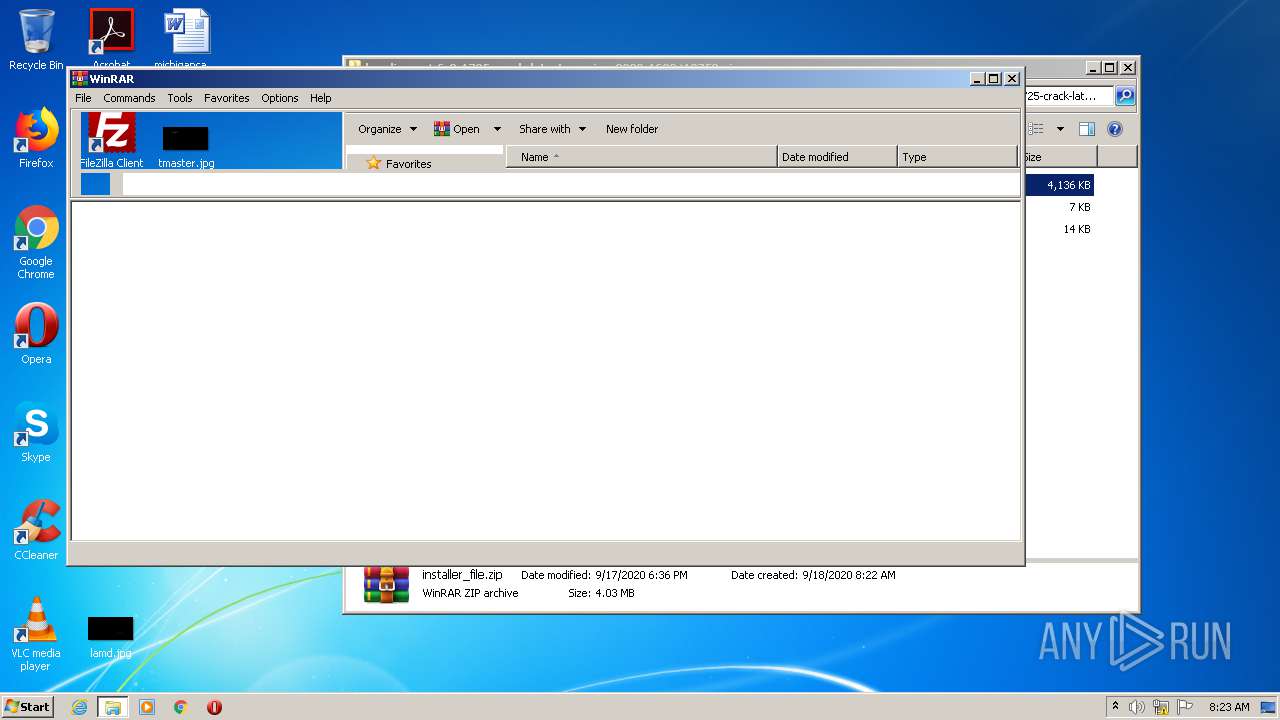Launch Skype from the desktop
Screen dimensions: 1280x720
click(x=36, y=432)
